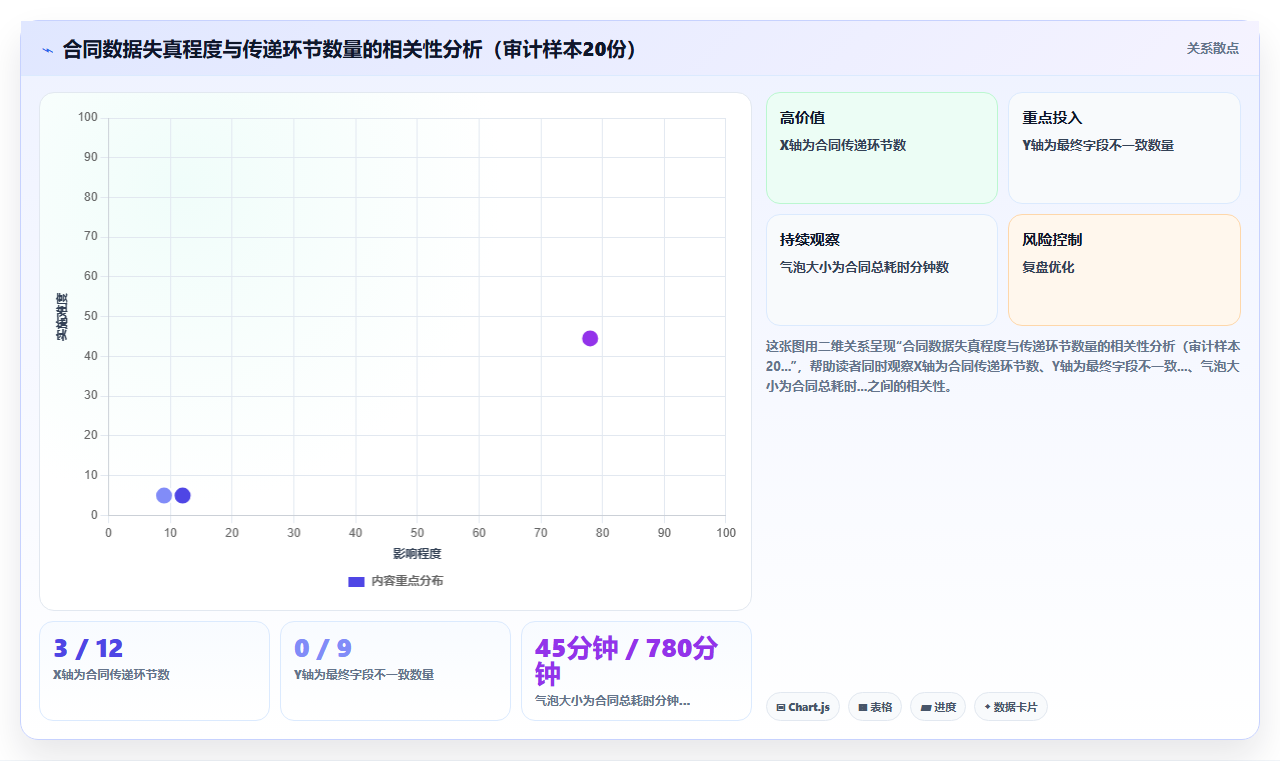Screen dimensions: 1280x761
Task: Click X轴为合同传递环节数 under 3 / 12
Action: pos(111,675)
